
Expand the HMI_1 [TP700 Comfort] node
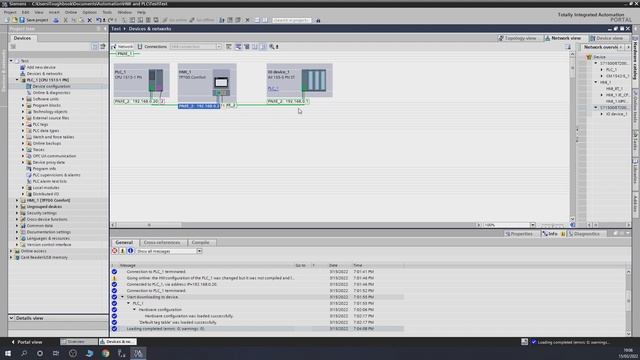tap(18, 200)
